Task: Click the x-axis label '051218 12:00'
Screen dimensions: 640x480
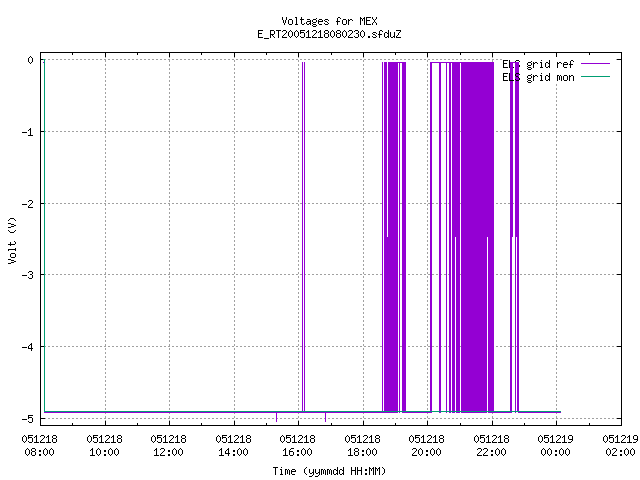Action: coord(169,446)
